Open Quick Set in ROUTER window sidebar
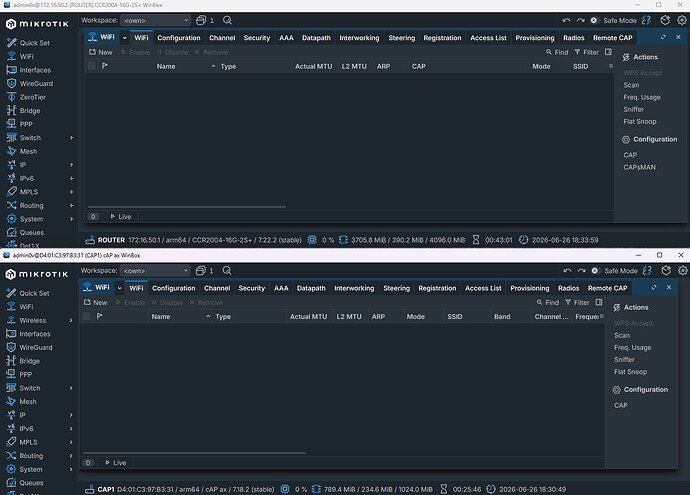 (28, 43)
